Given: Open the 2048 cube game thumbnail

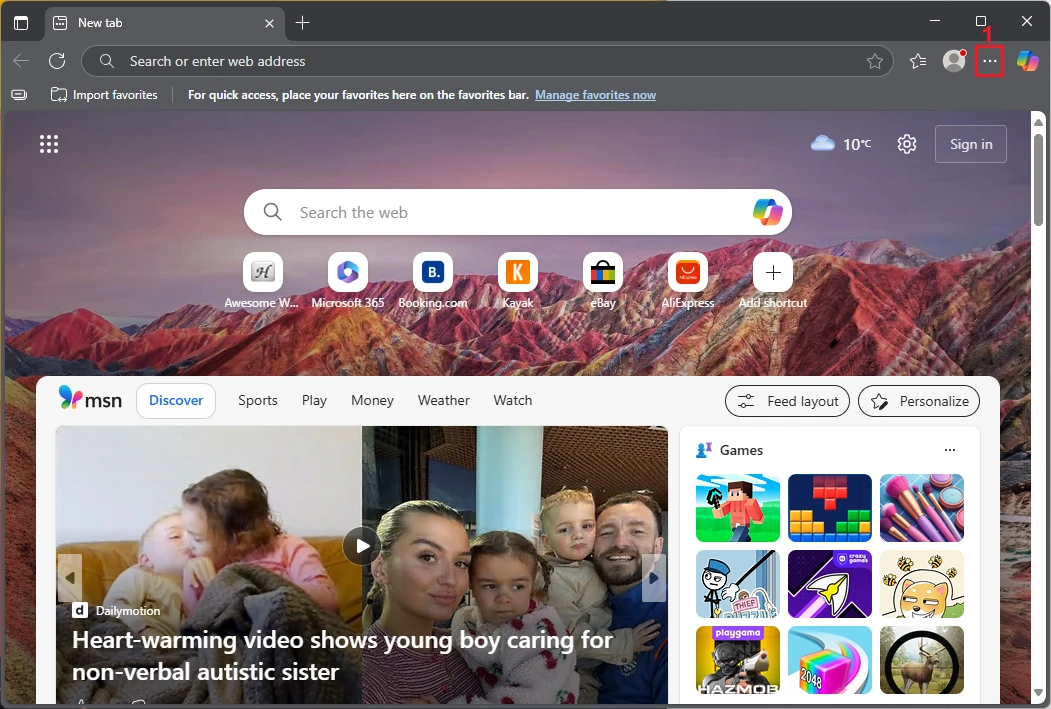Looking at the screenshot, I should pos(830,660).
